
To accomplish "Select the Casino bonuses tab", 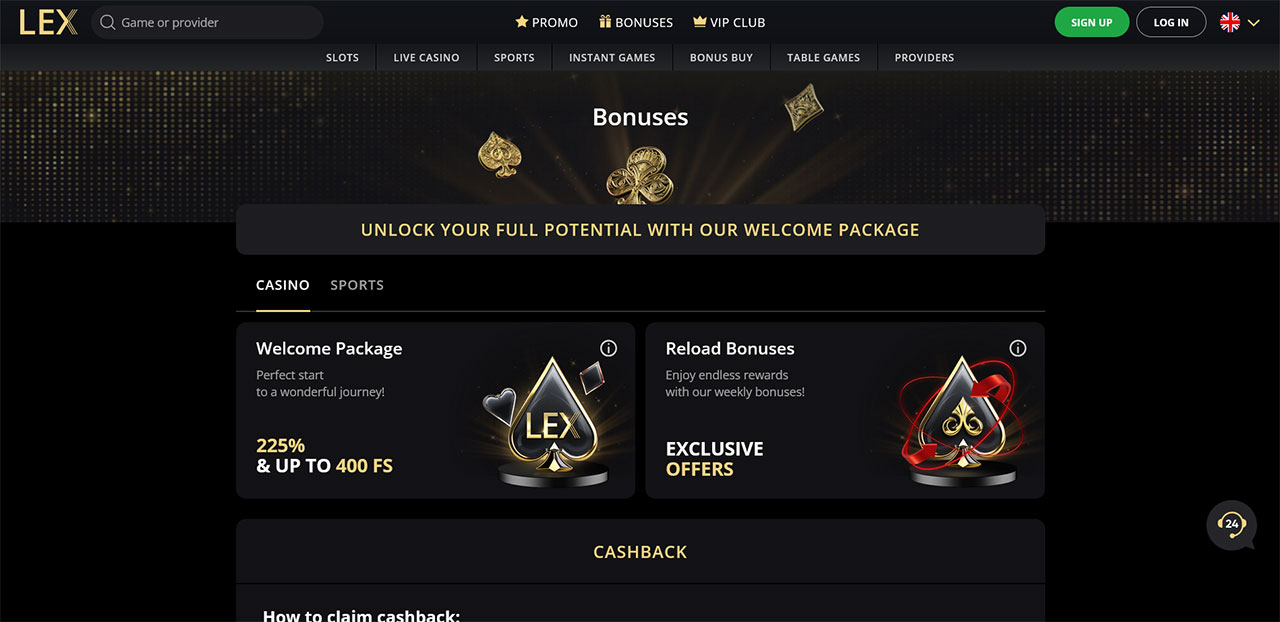I will click(x=283, y=285).
